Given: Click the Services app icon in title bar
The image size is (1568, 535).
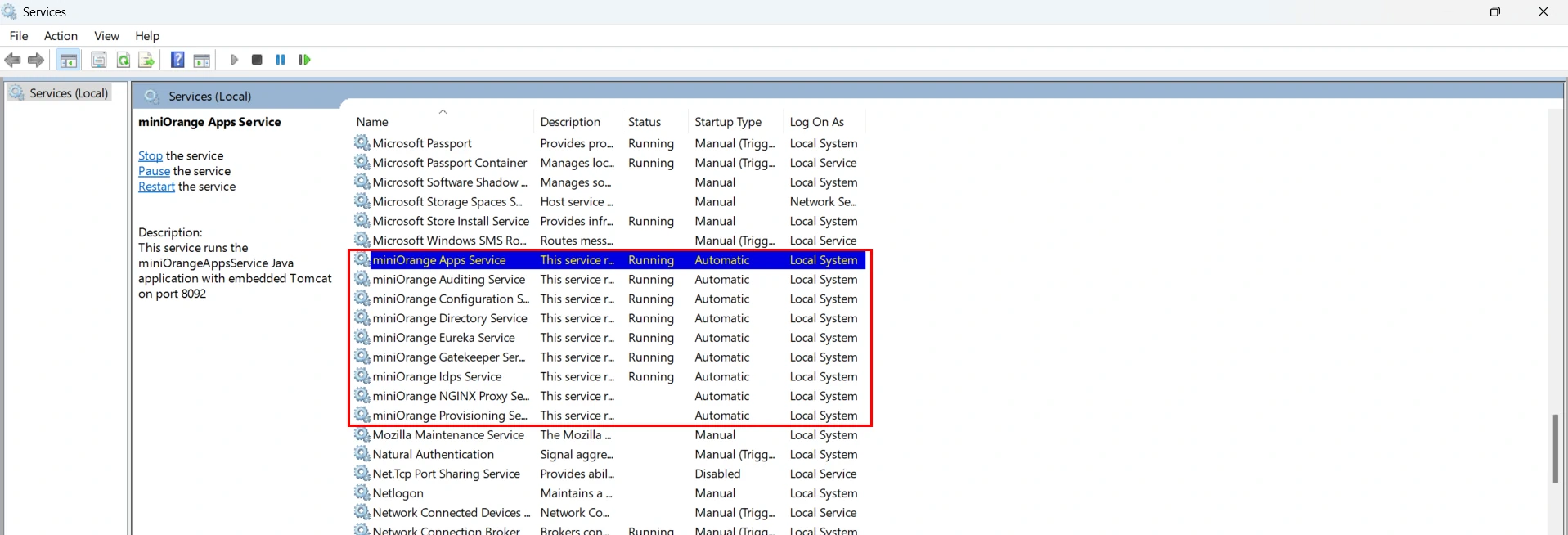Looking at the screenshot, I should (x=9, y=11).
